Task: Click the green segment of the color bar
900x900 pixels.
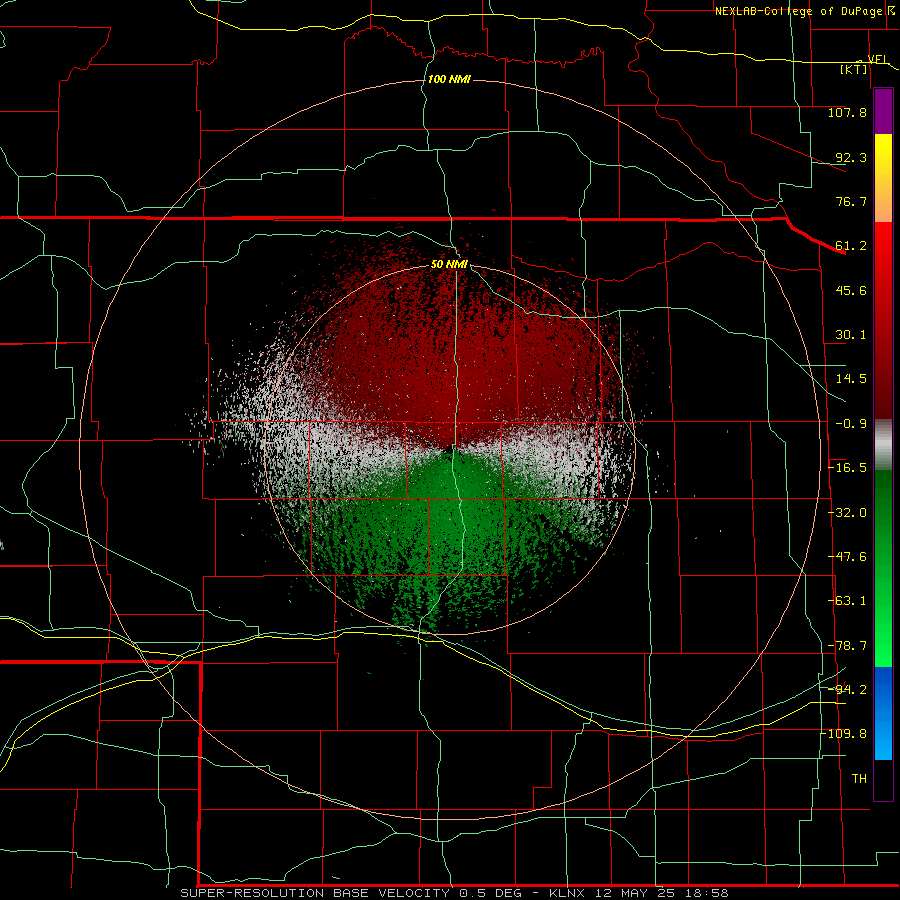Action: [883, 568]
